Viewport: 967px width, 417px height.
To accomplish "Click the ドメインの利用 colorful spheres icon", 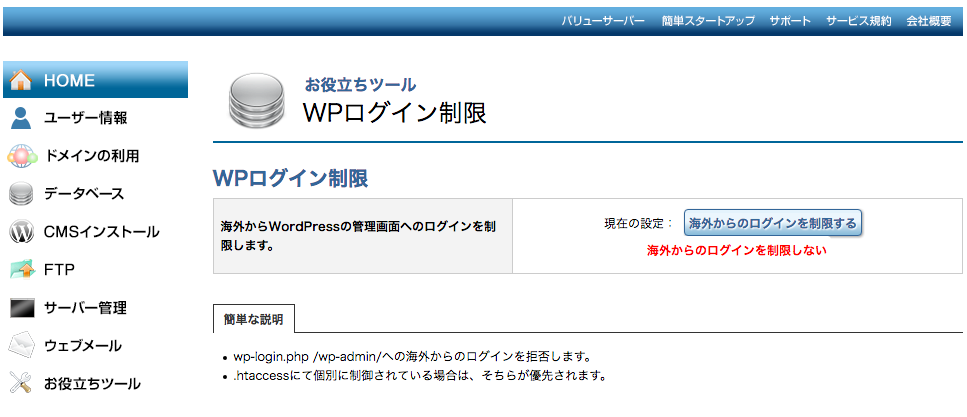I will tap(21, 156).
